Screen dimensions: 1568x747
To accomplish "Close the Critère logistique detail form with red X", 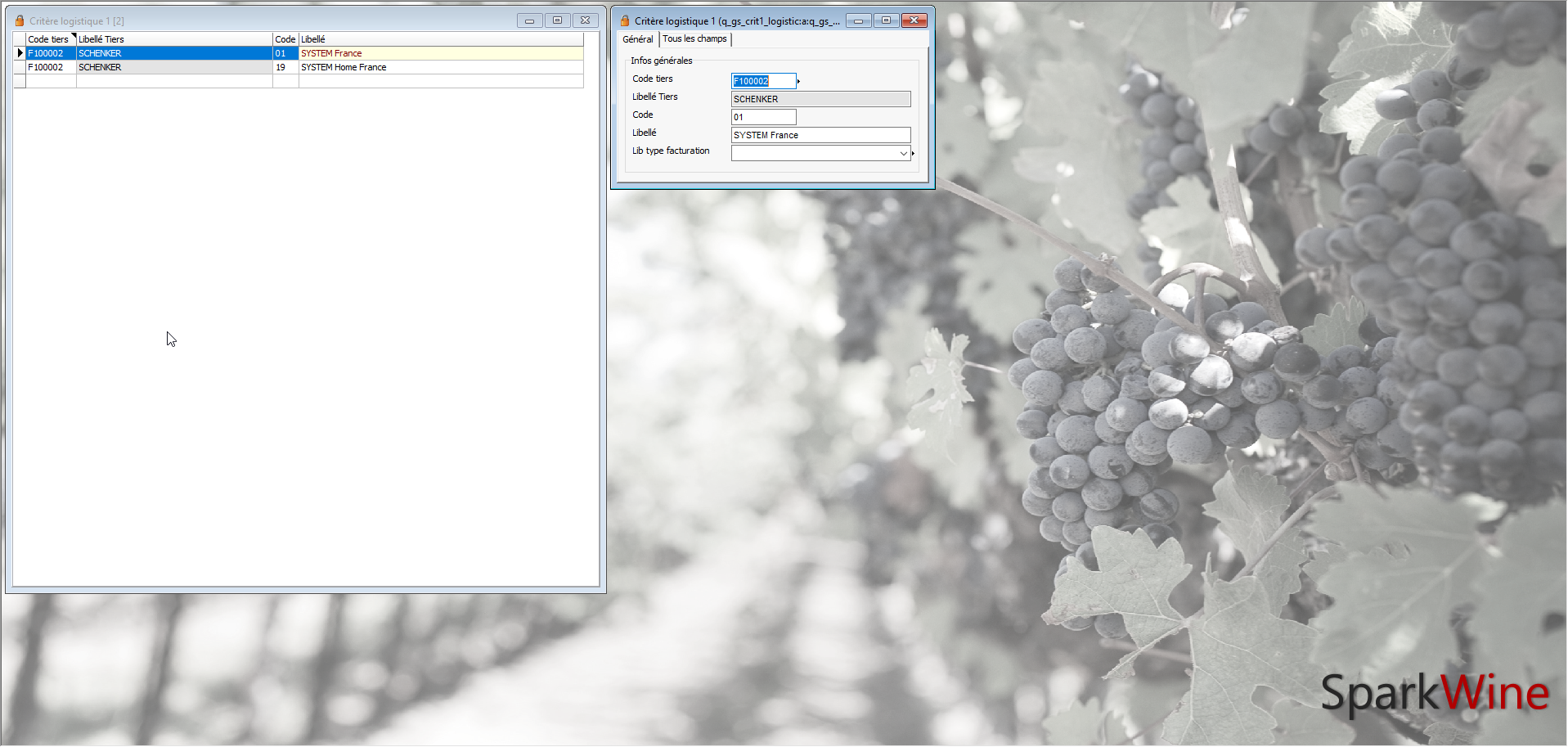I will tap(914, 20).
